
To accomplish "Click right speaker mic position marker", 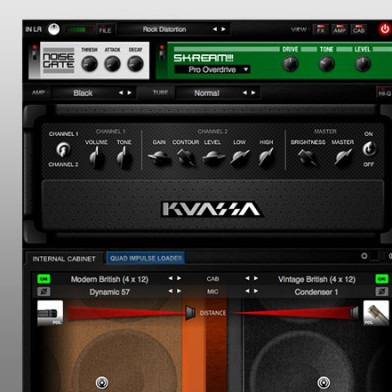I will coord(323,382).
